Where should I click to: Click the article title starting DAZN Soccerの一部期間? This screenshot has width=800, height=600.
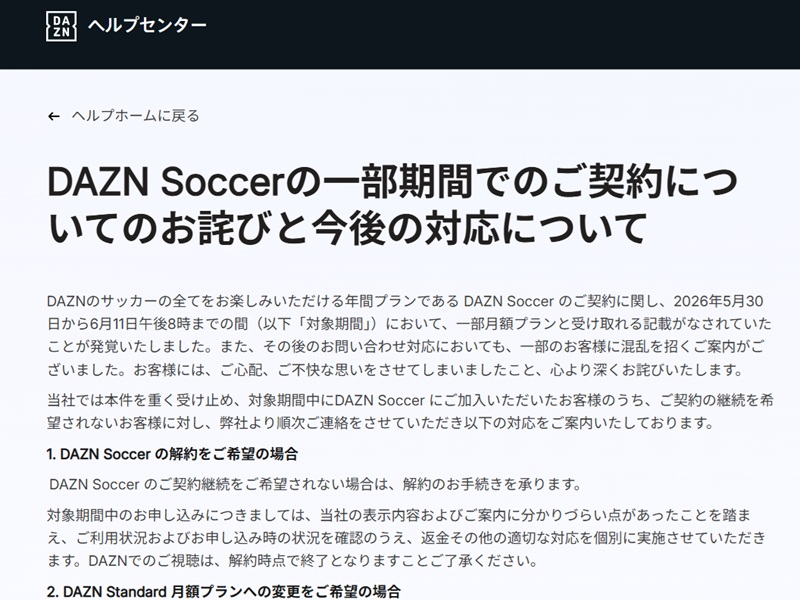click(x=392, y=204)
